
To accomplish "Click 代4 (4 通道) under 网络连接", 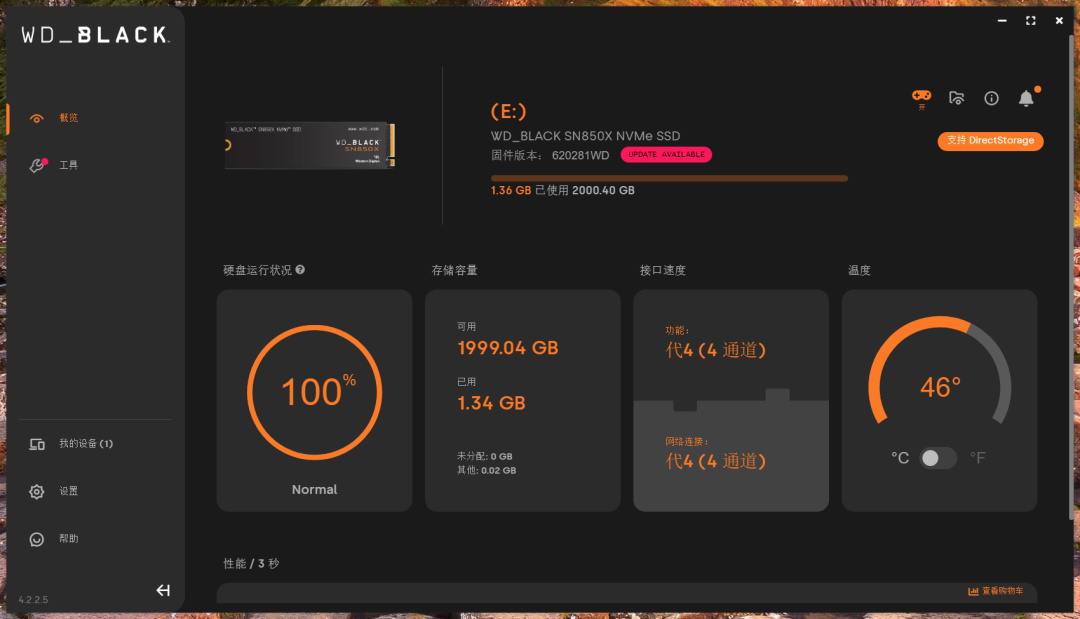I will (716, 461).
